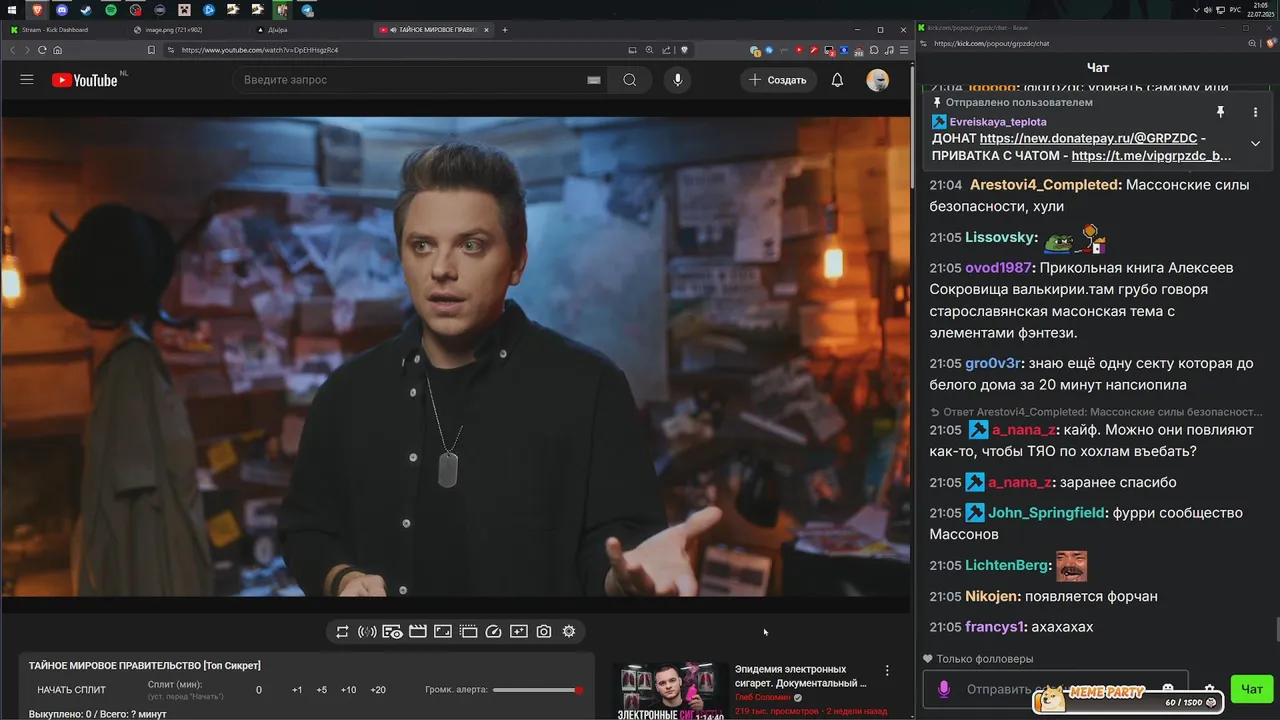Click the reply reference to Arestovi4_Completed
Screen dimensions: 1280x720
click(1096, 412)
